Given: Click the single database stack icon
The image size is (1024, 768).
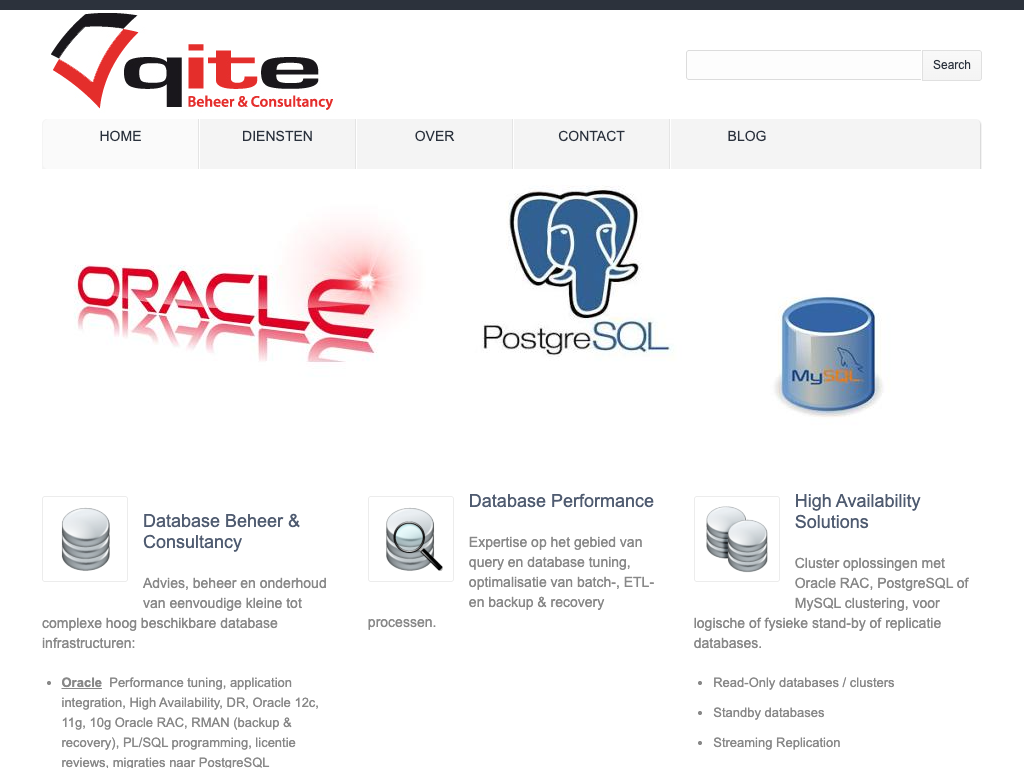Looking at the screenshot, I should tap(85, 539).
